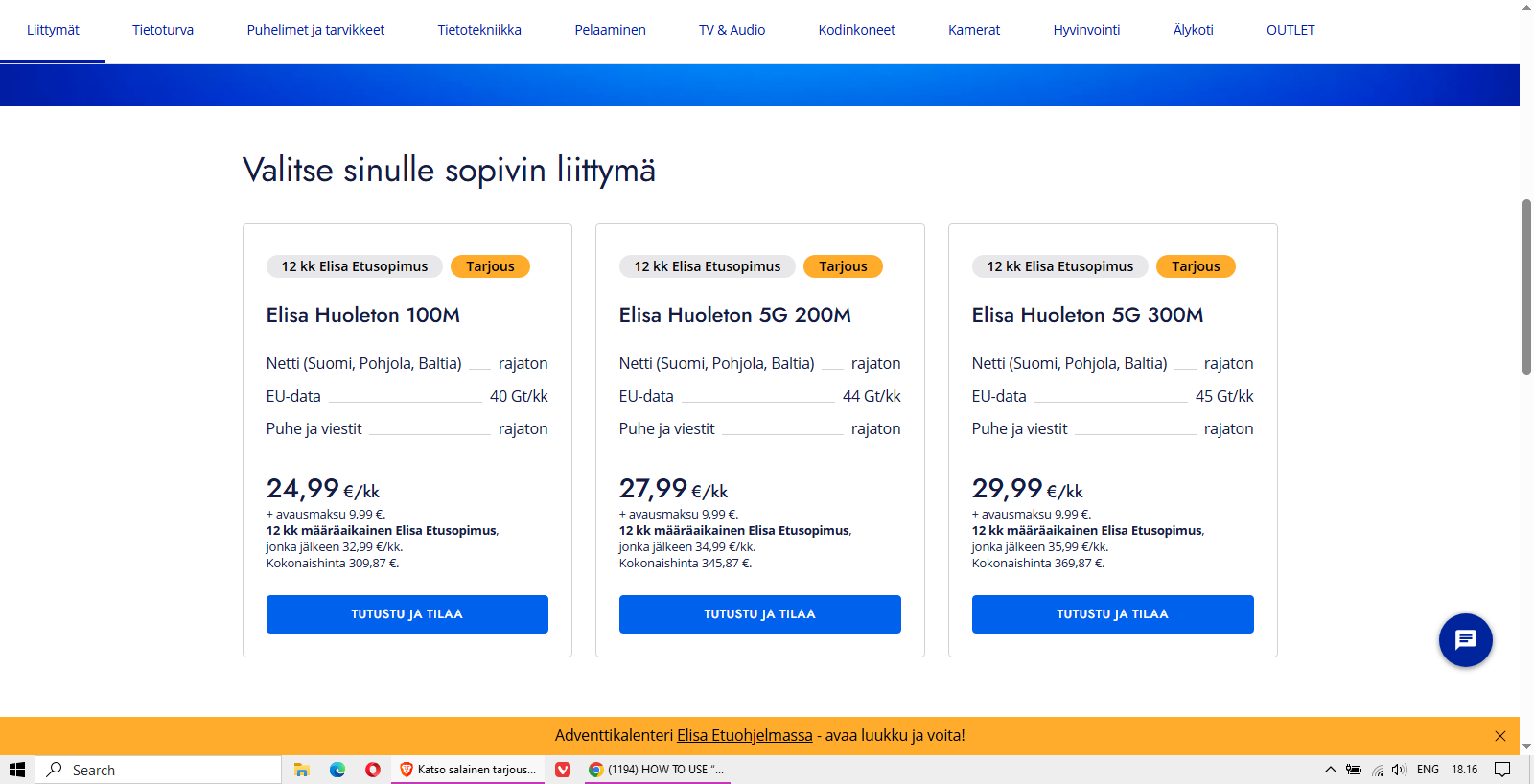
Task: Click the 45 Gt/kk EU-data value
Action: pos(1224,396)
